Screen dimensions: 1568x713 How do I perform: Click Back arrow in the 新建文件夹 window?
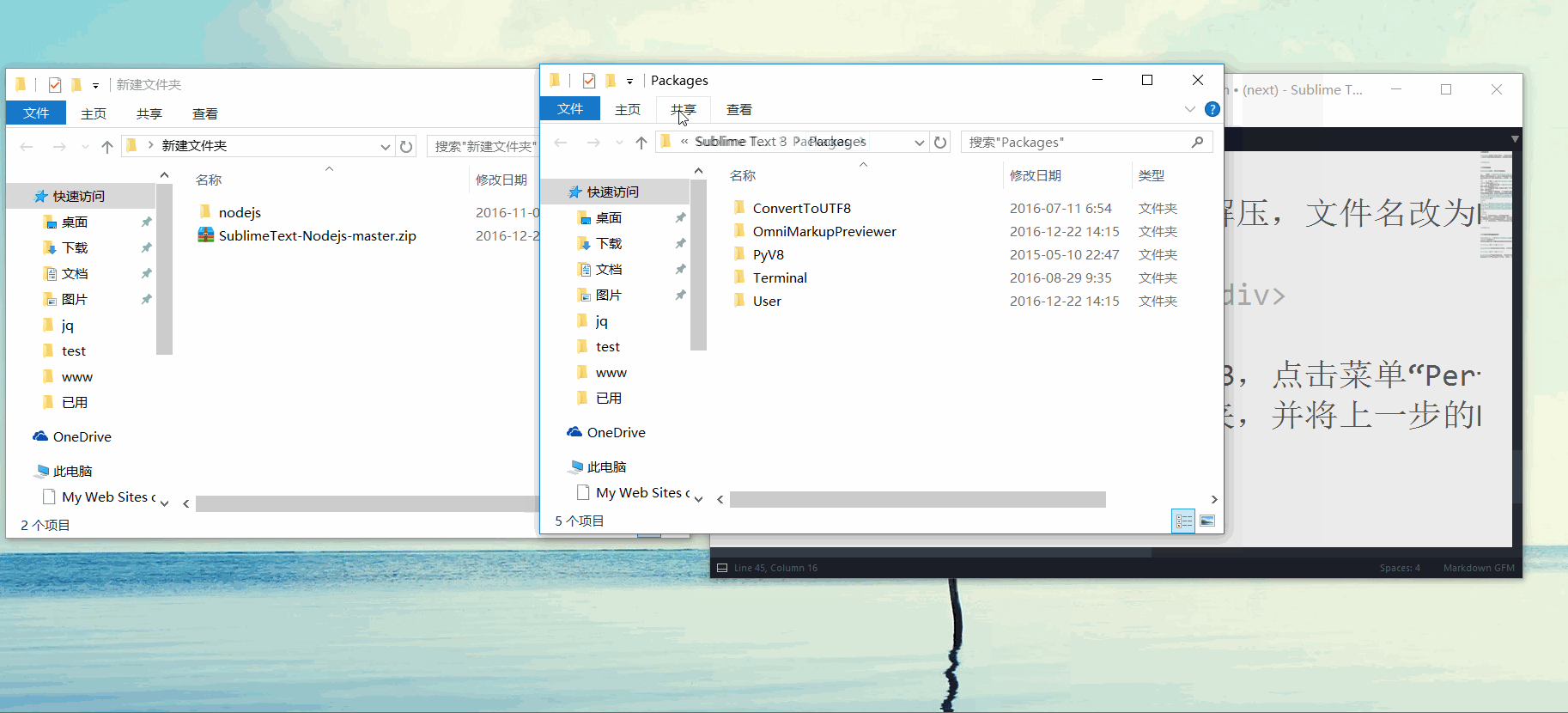(27, 147)
